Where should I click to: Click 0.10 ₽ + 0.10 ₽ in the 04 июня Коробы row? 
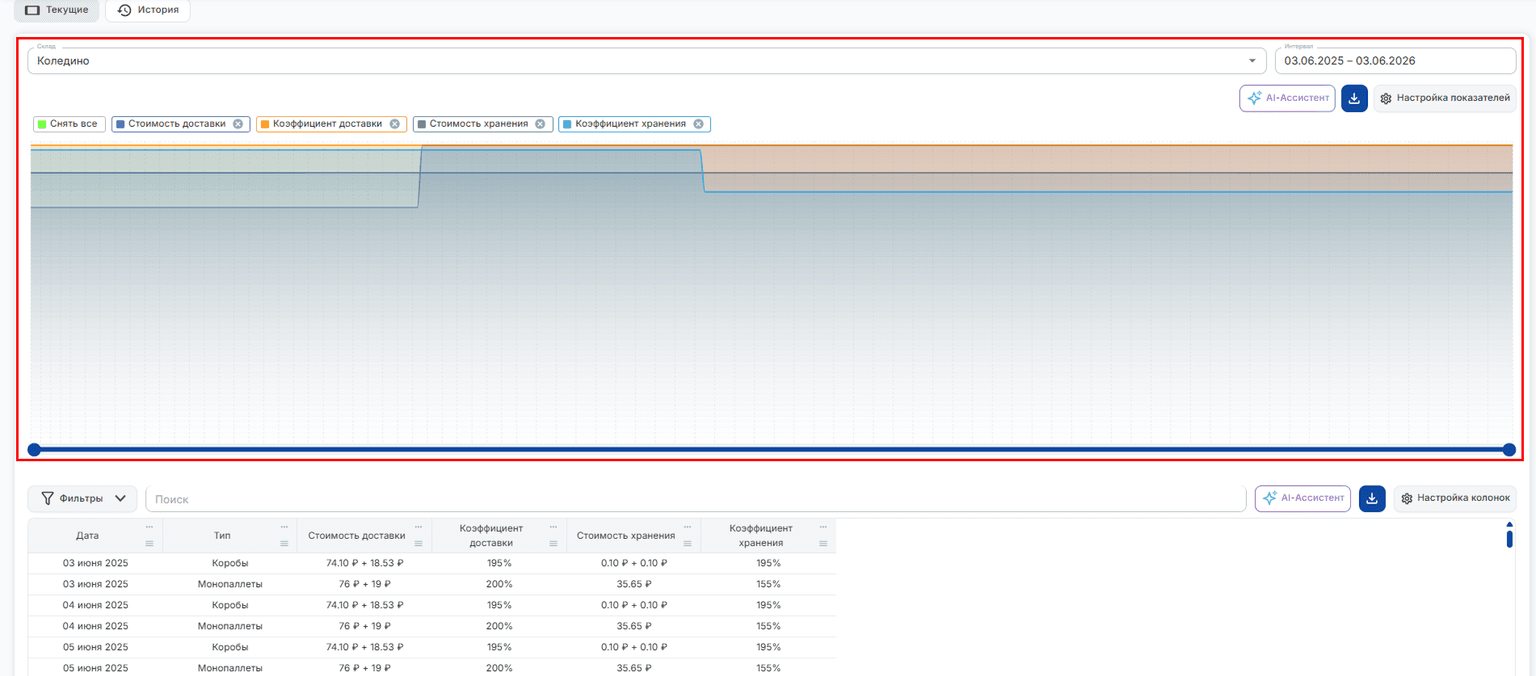pyautogui.click(x=634, y=605)
